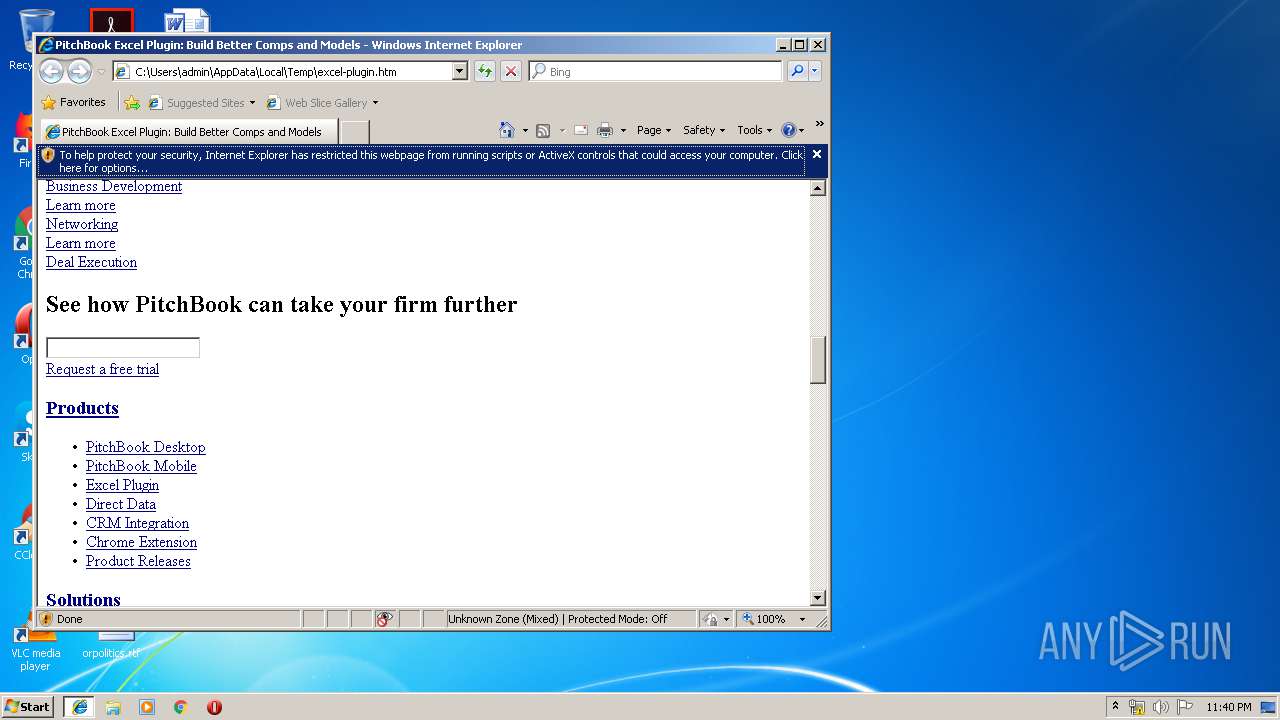This screenshot has width=1280, height=720.
Task: Open the zoom level 100% dropdown
Action: click(802, 619)
